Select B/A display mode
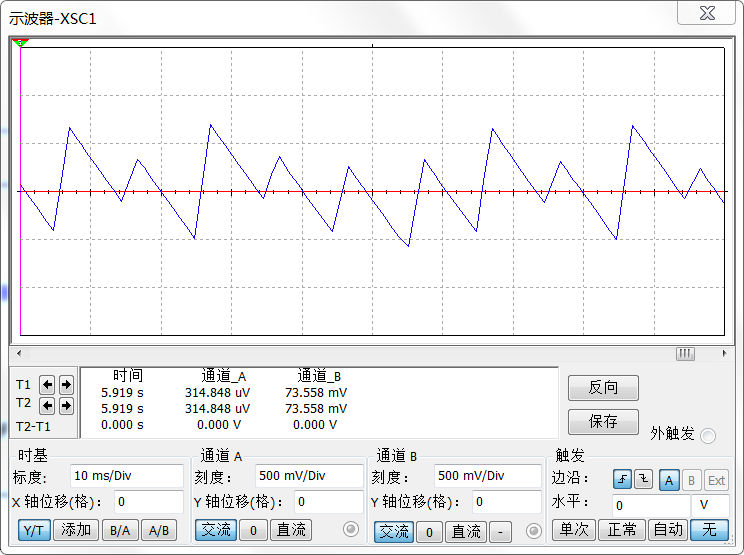Image resolution: width=744 pixels, height=555 pixels. (120, 530)
